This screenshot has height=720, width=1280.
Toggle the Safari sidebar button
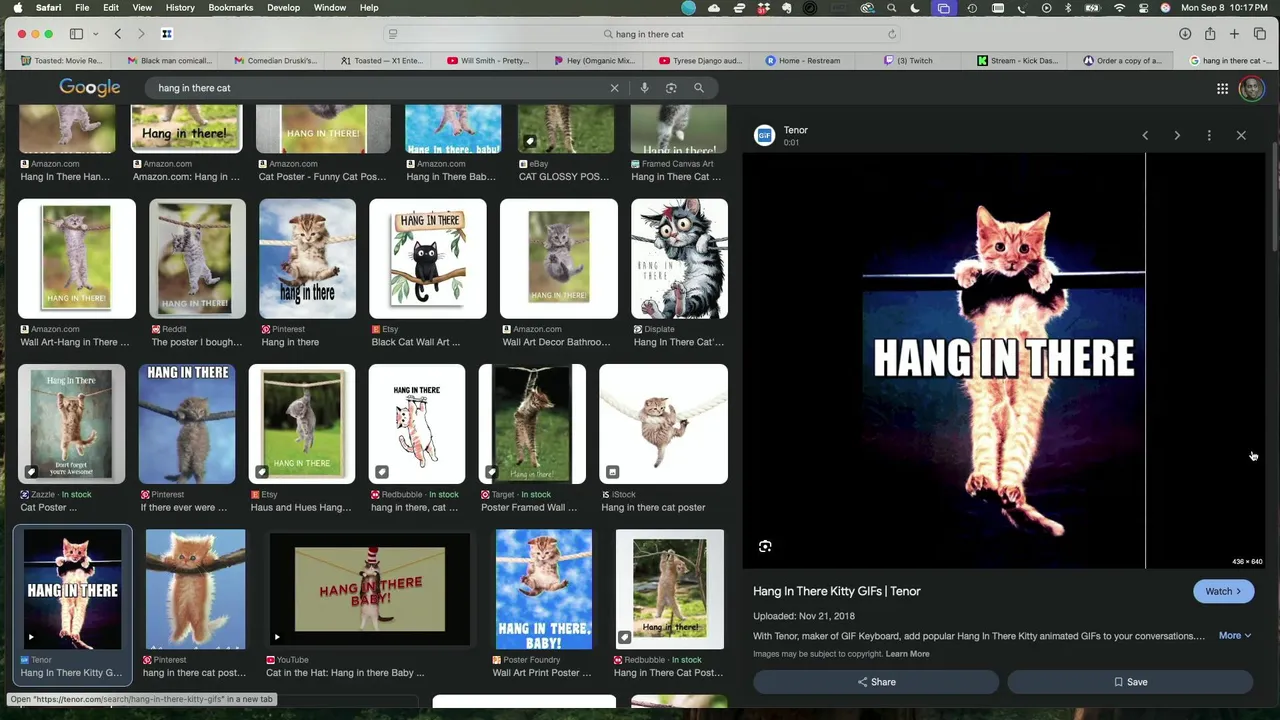[76, 34]
